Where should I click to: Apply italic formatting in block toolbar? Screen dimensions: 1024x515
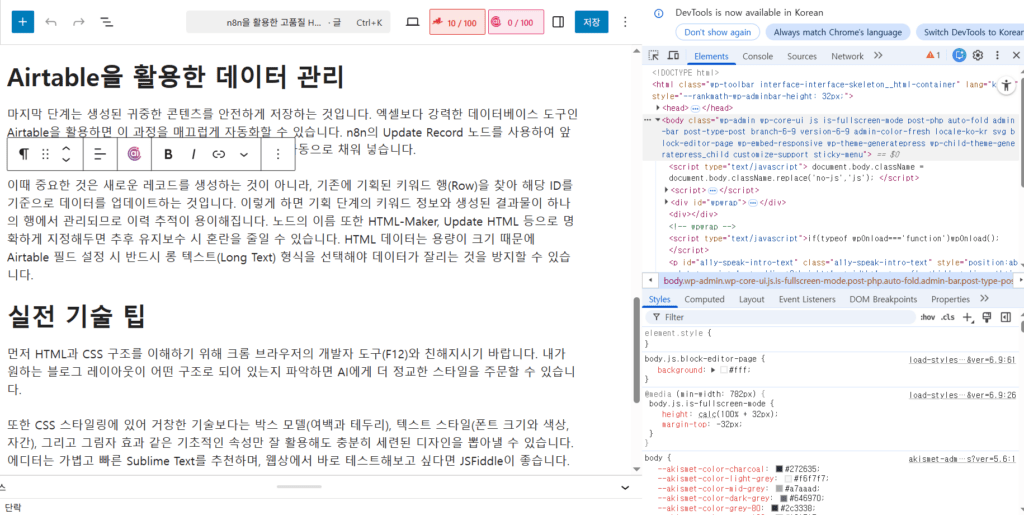click(x=194, y=154)
